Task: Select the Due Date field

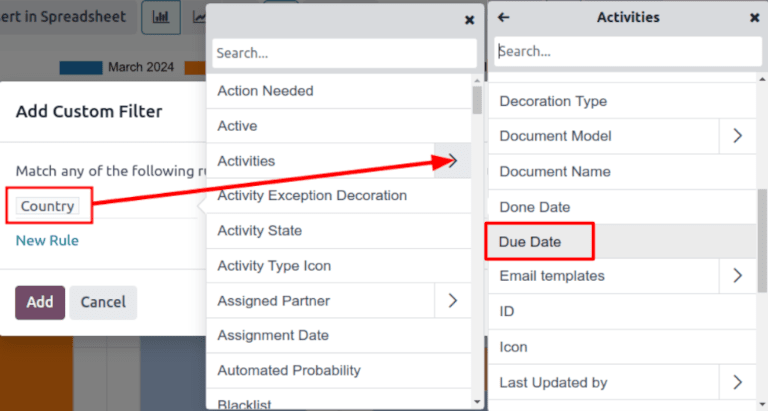Action: click(530, 242)
